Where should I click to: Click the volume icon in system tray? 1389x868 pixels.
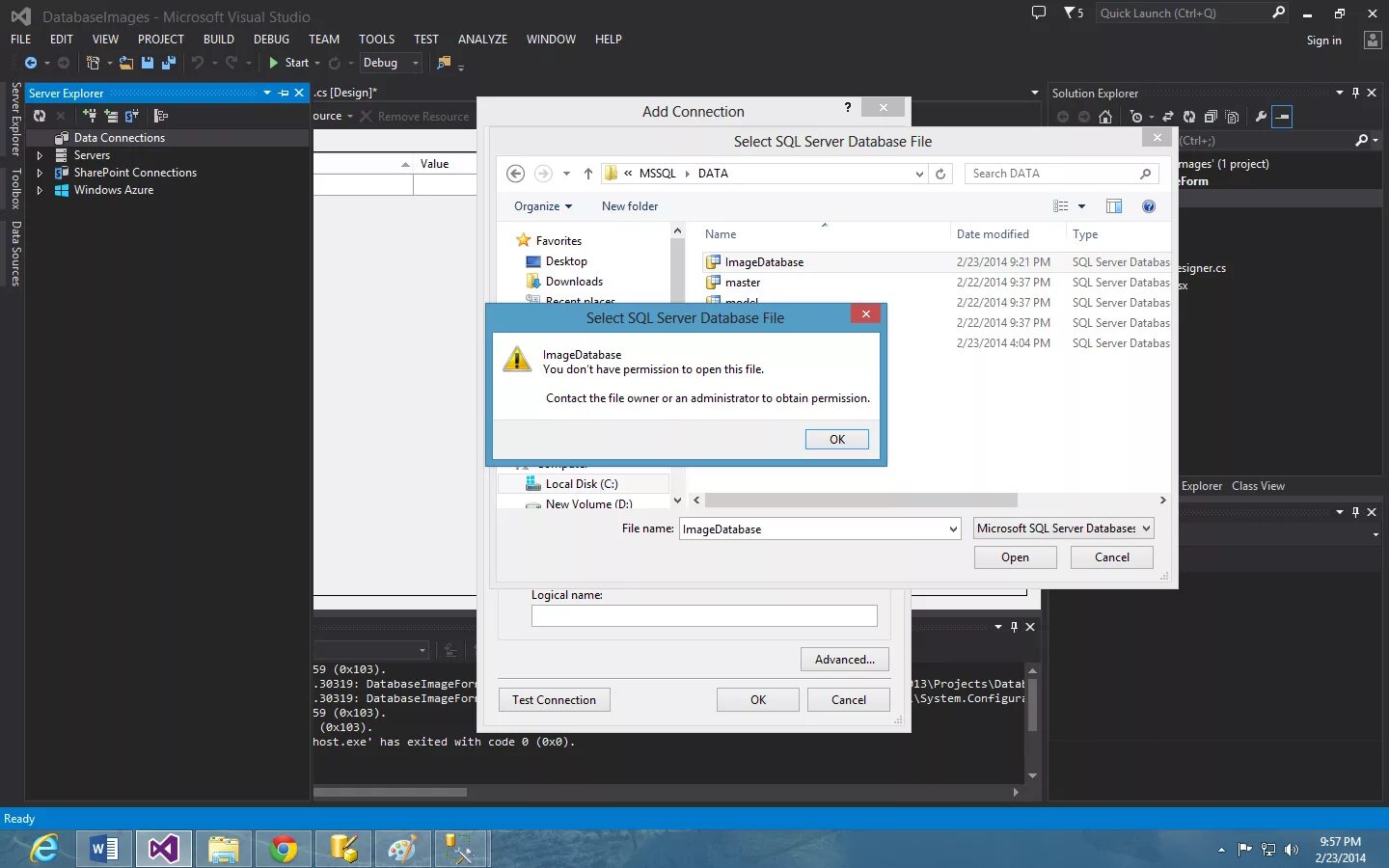pyautogui.click(x=1292, y=850)
